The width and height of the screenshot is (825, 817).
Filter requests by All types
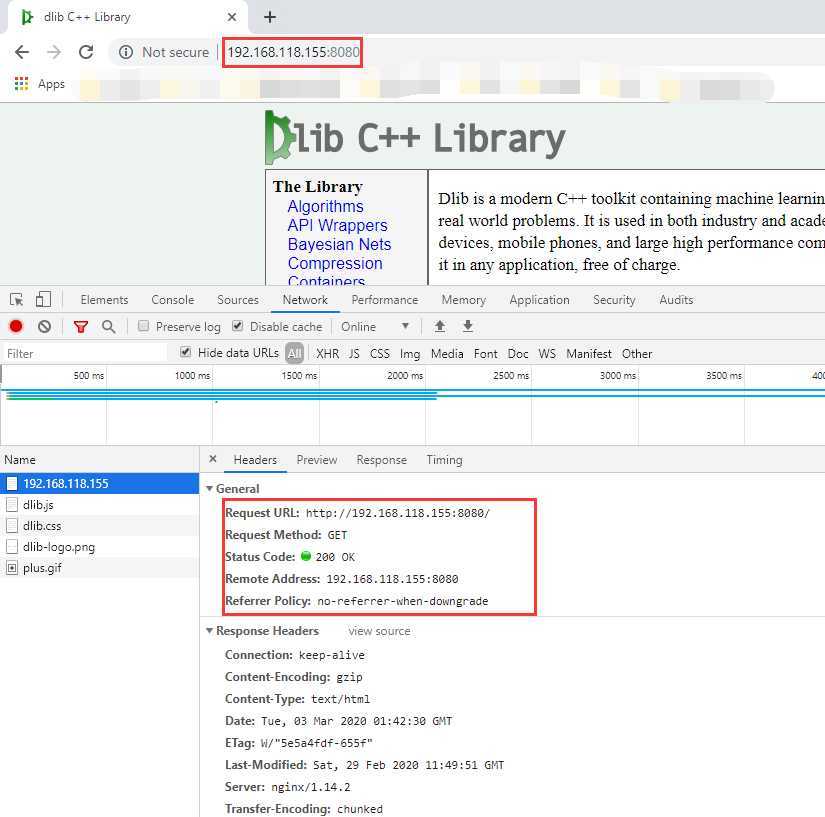[x=295, y=354]
